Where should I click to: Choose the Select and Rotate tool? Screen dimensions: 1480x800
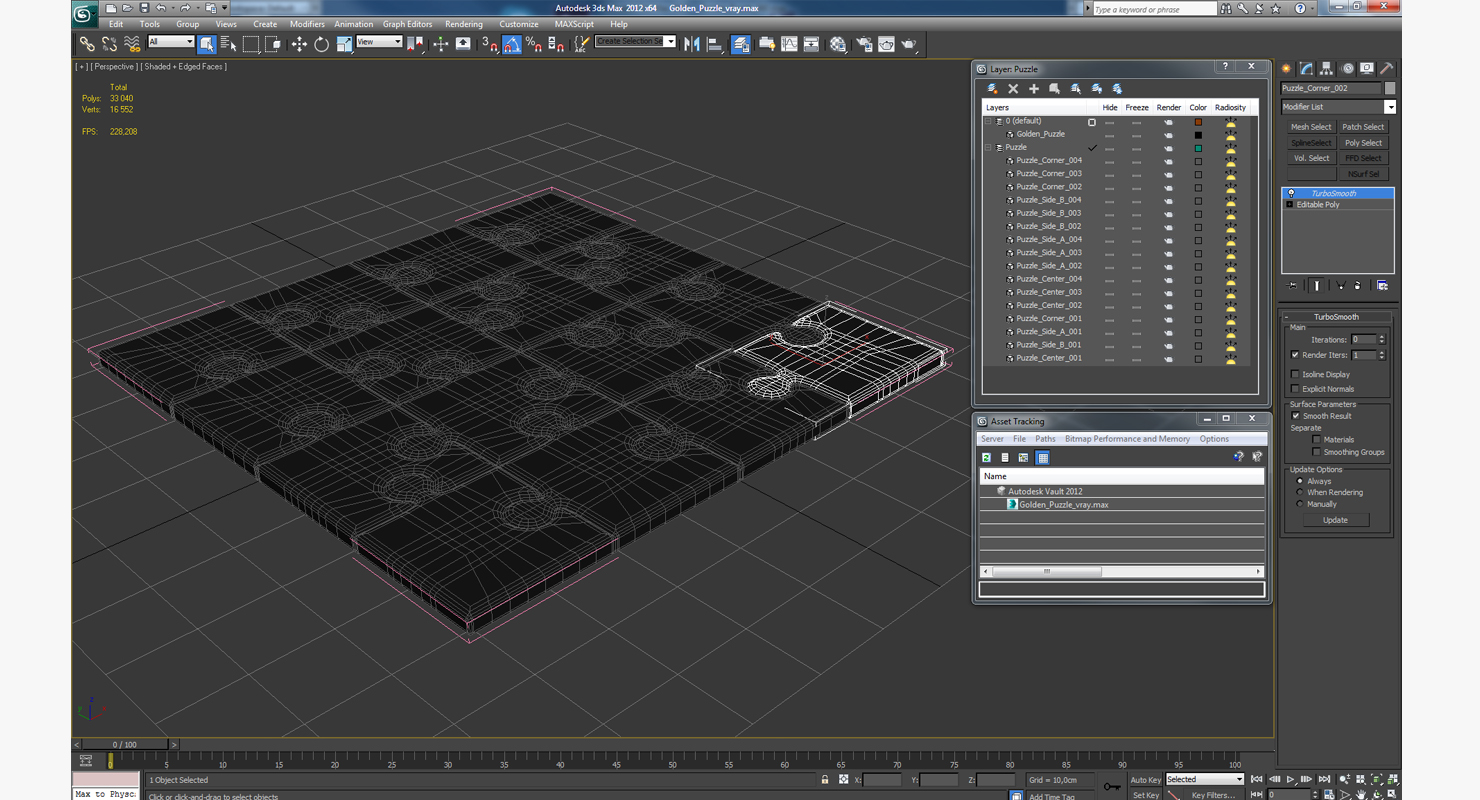coord(321,44)
